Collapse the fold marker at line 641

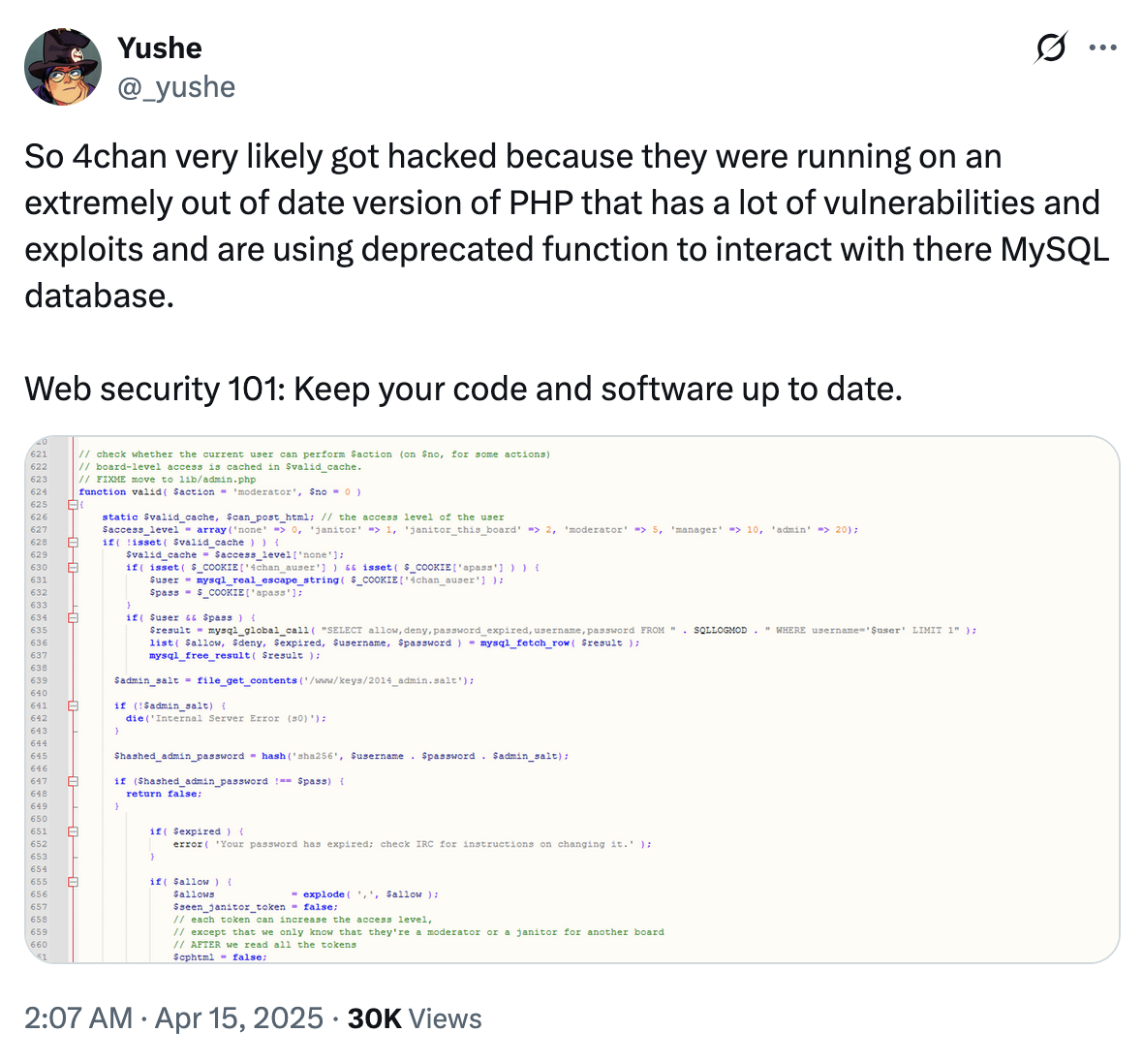73,705
